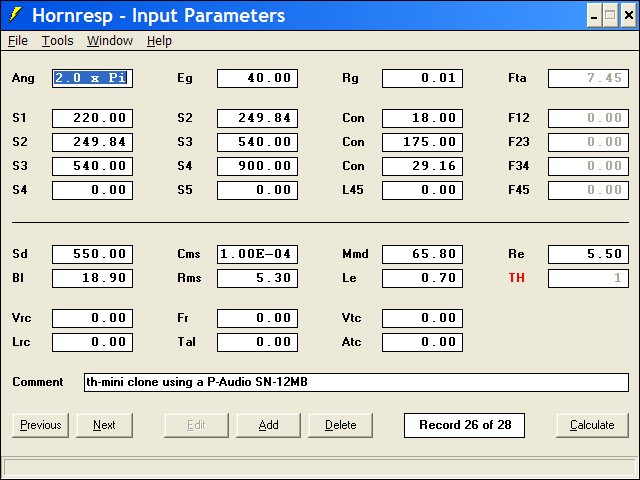Click the F34 field
The width and height of the screenshot is (640, 480).
click(x=588, y=166)
